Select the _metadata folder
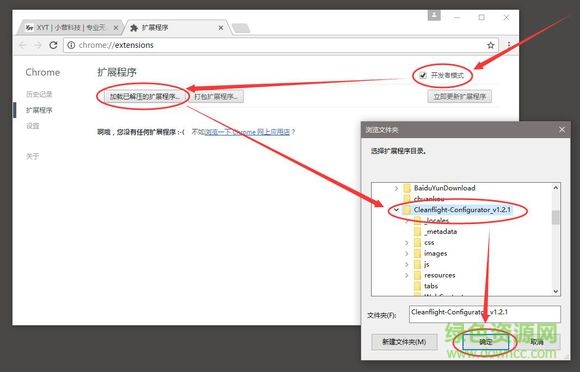 (440, 231)
